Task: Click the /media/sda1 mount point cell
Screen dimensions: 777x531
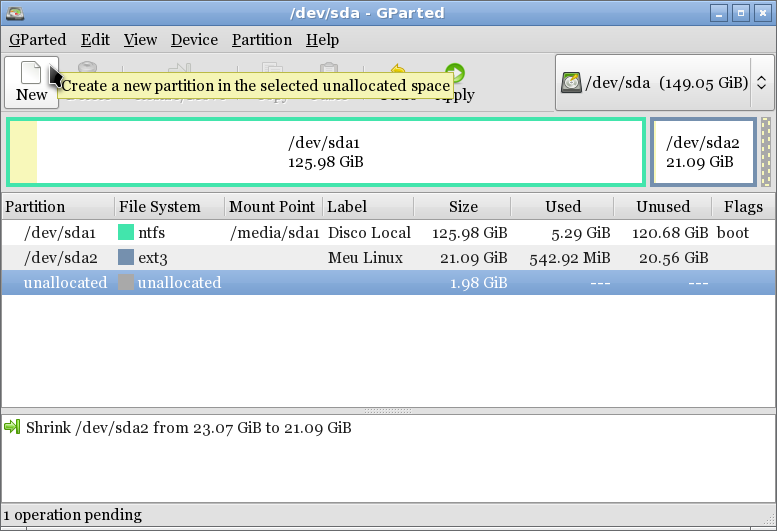Action: (275, 232)
